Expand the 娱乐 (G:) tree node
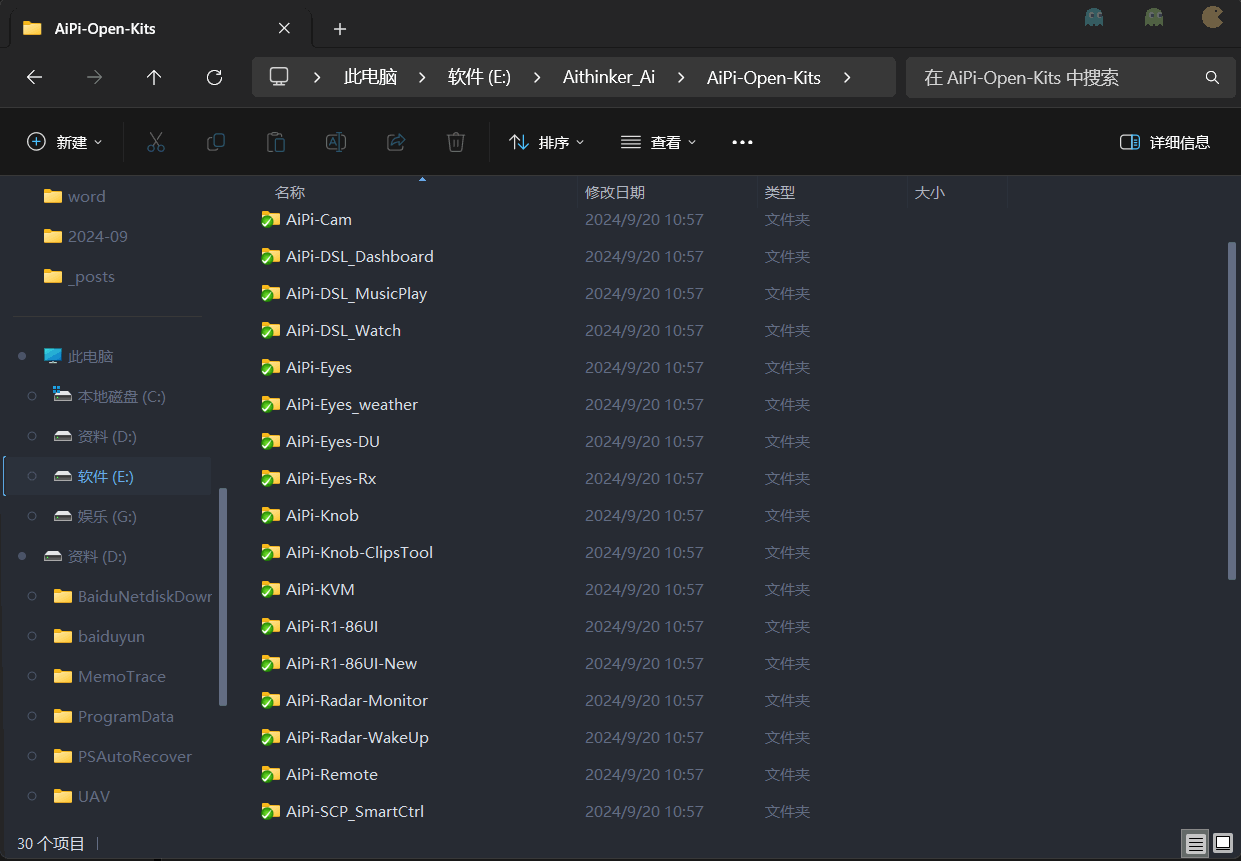 pyautogui.click(x=32, y=516)
